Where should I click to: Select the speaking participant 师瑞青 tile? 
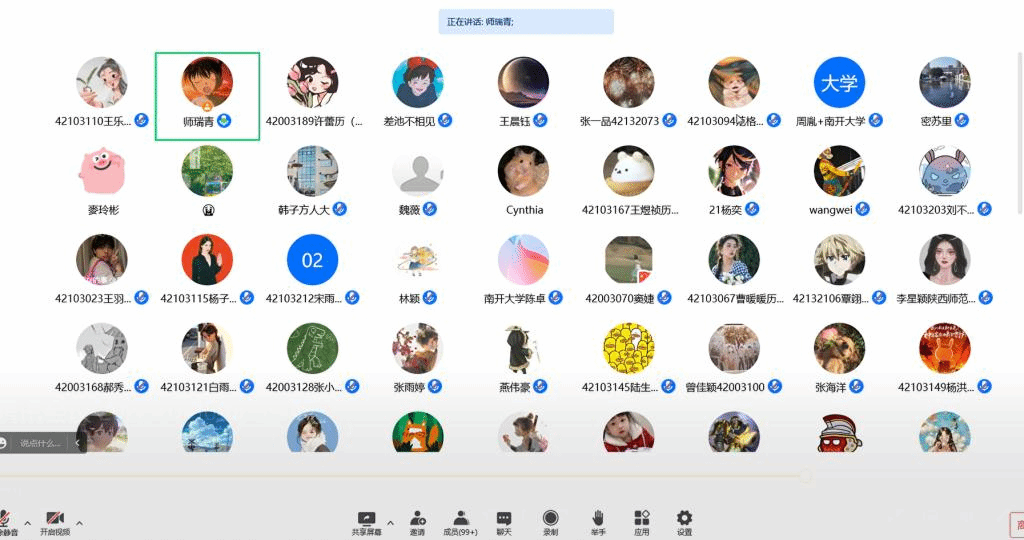(x=207, y=96)
